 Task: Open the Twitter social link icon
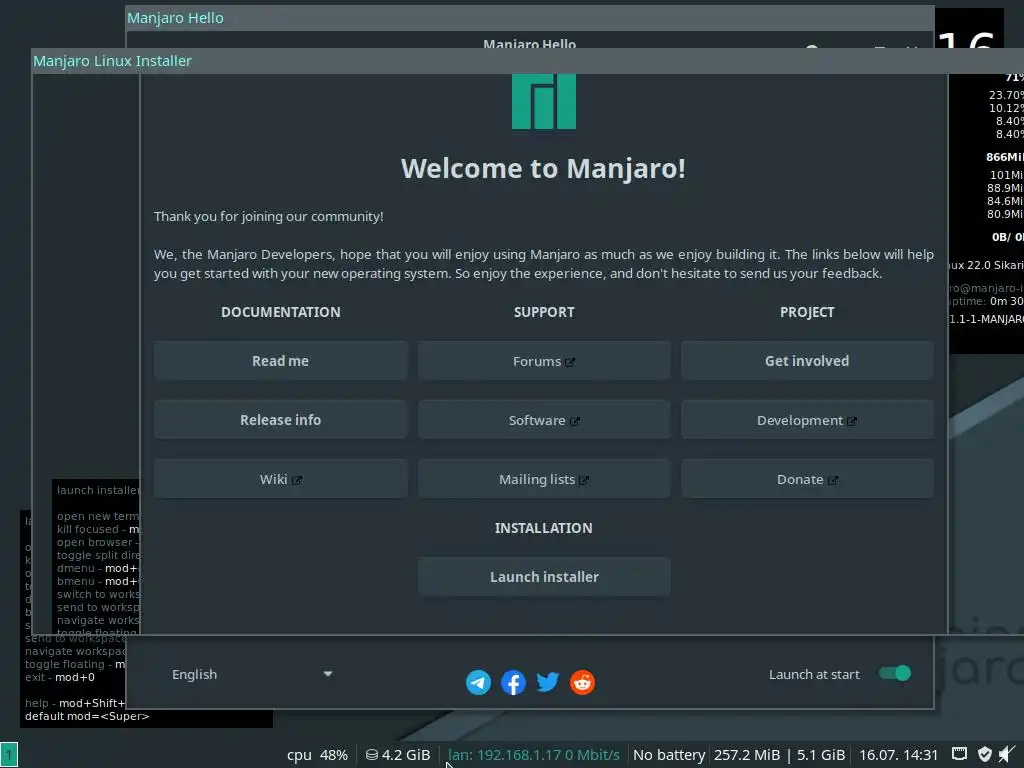point(548,682)
